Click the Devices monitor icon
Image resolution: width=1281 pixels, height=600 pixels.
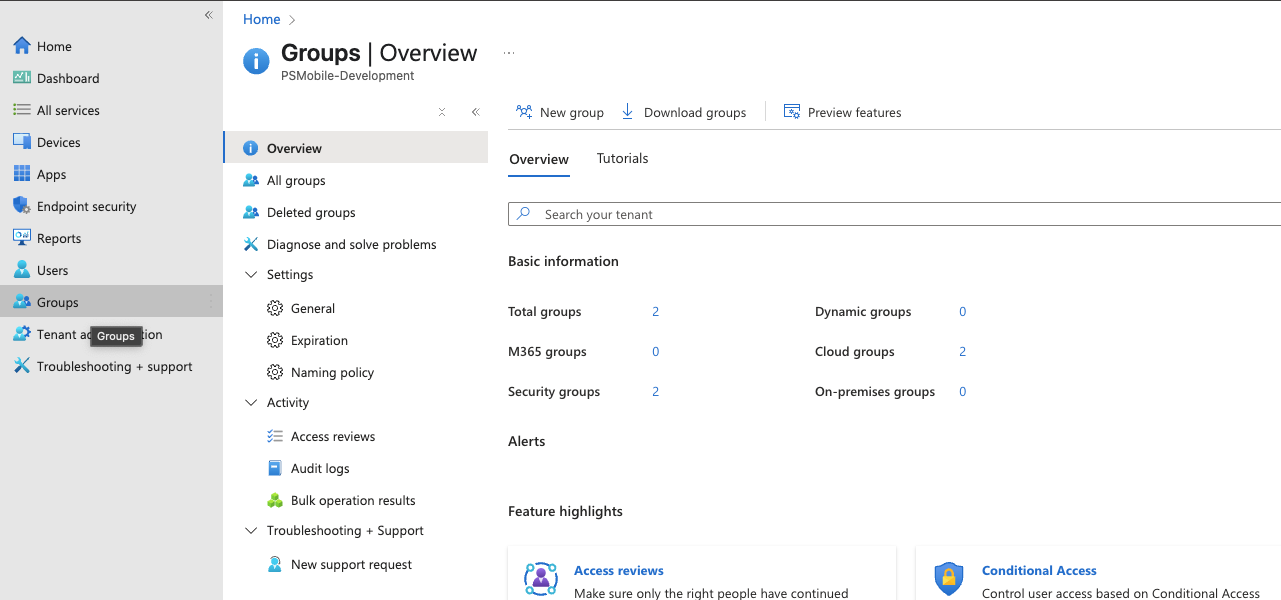pos(21,142)
